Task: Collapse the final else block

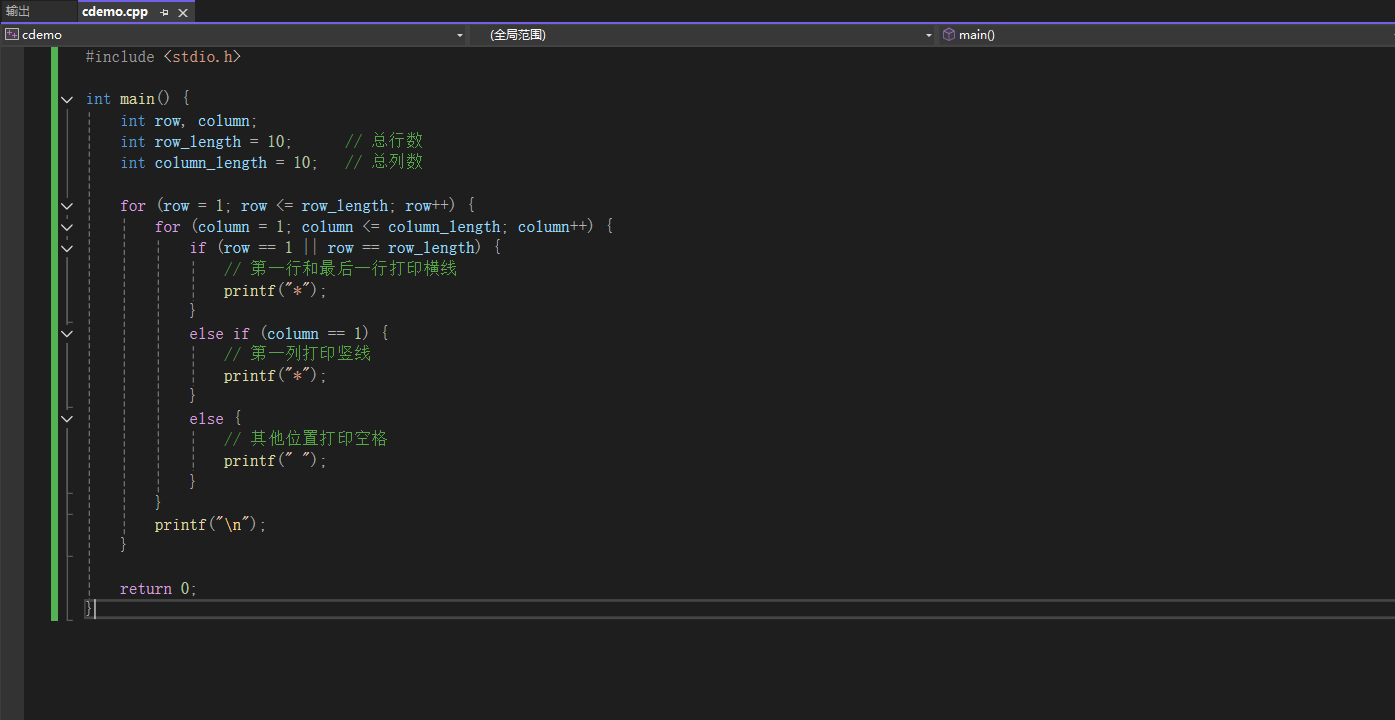Action: coord(67,419)
